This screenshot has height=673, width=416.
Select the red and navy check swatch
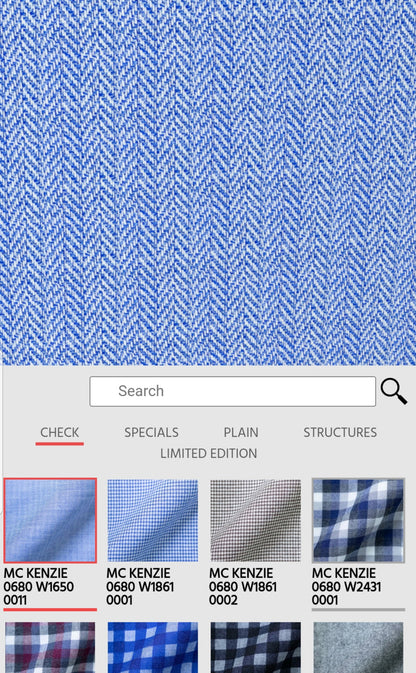pyautogui.click(x=50, y=647)
